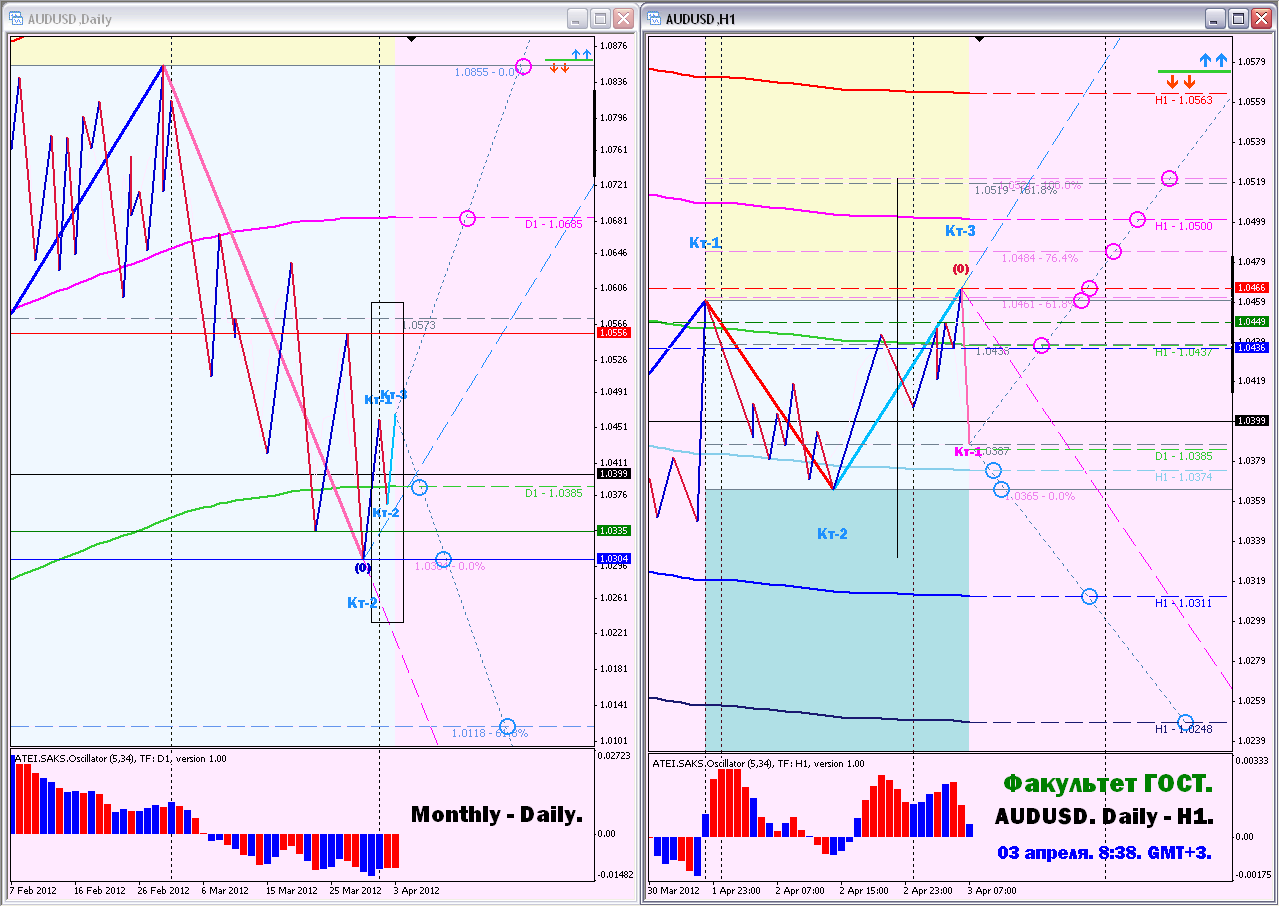This screenshot has width=1280, height=907.
Task: Click green 1.0335 price label in Daily chart
Action: tap(612, 531)
